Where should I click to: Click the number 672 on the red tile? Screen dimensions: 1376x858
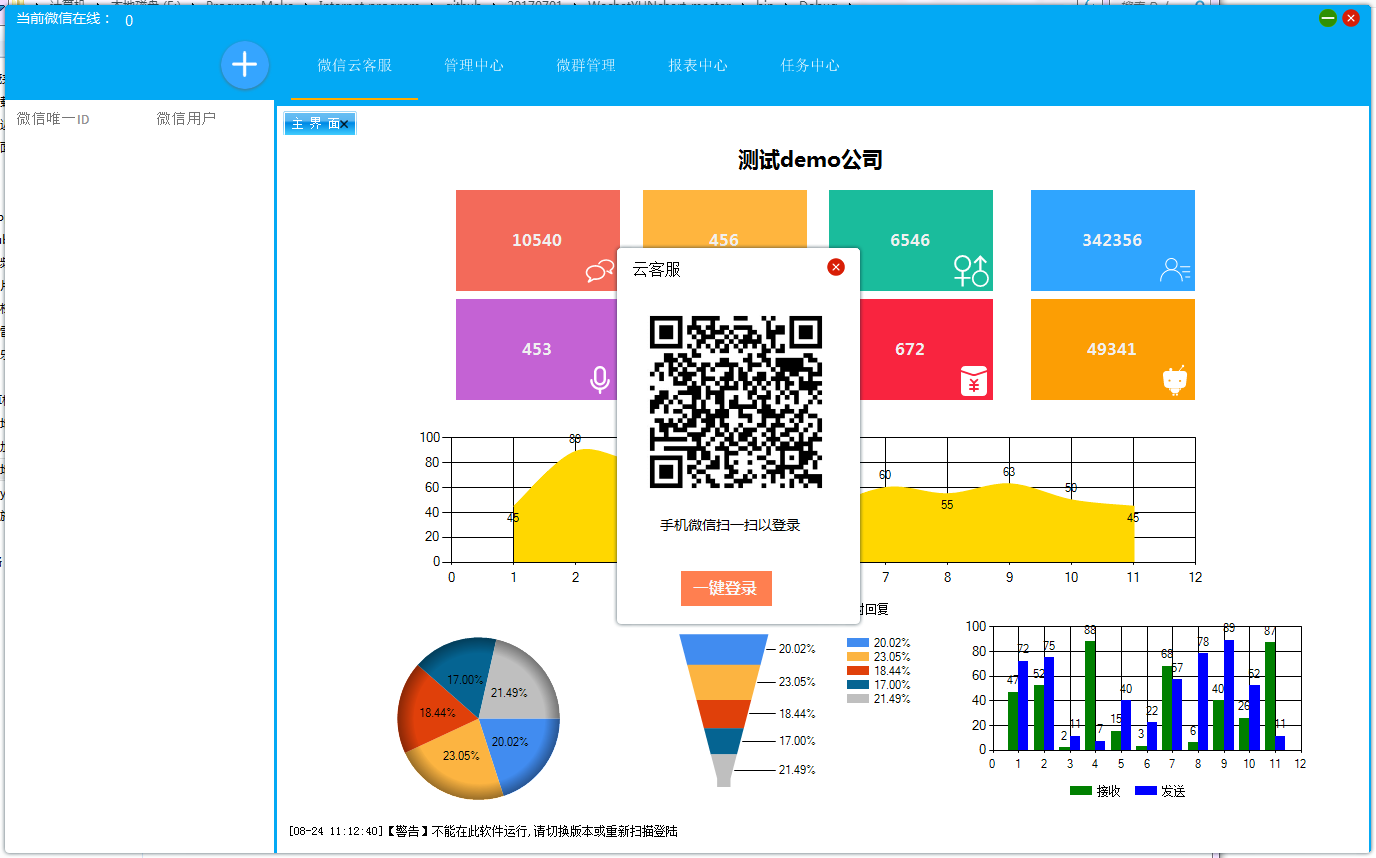pyautogui.click(x=910, y=349)
